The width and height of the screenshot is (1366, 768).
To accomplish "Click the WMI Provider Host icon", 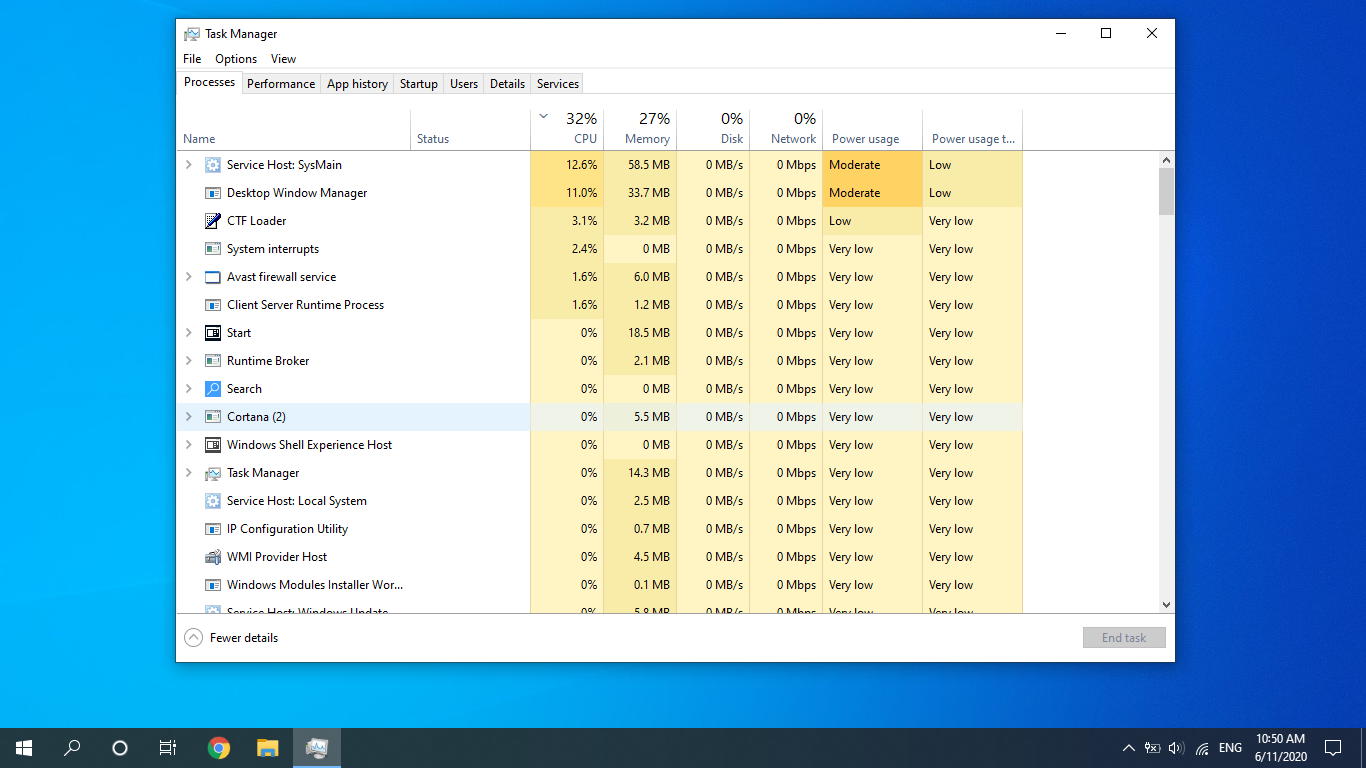I will tap(212, 557).
